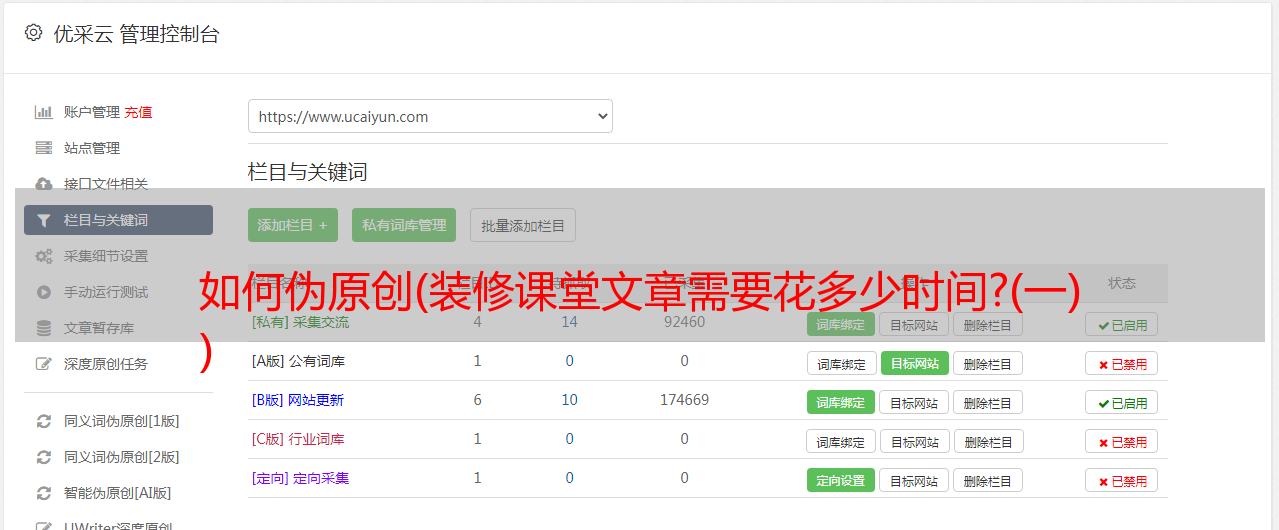Click value 174669 in 网站更新 row
The width and height of the screenshot is (1279, 530).
684,400
